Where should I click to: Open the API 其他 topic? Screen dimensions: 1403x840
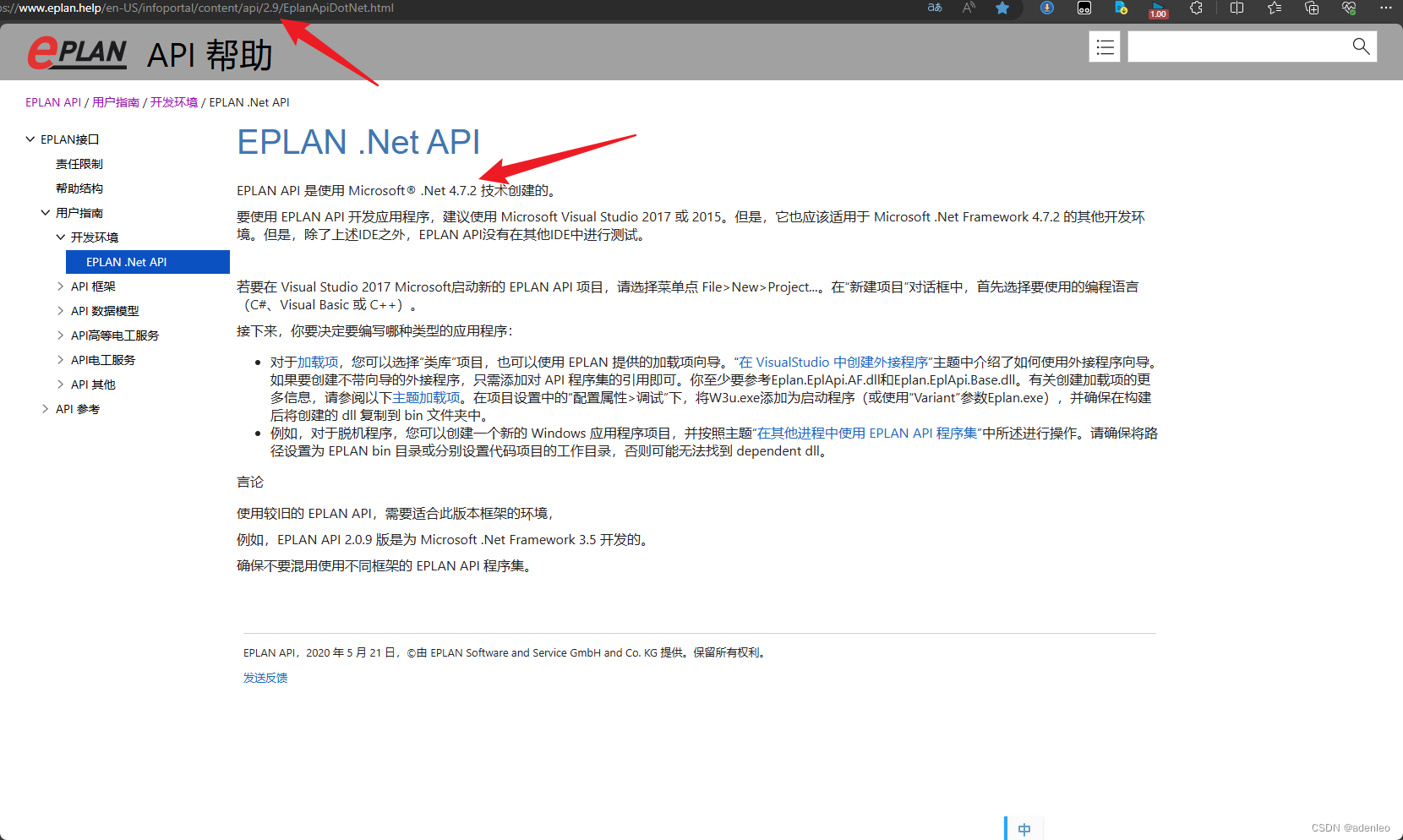[x=93, y=385]
